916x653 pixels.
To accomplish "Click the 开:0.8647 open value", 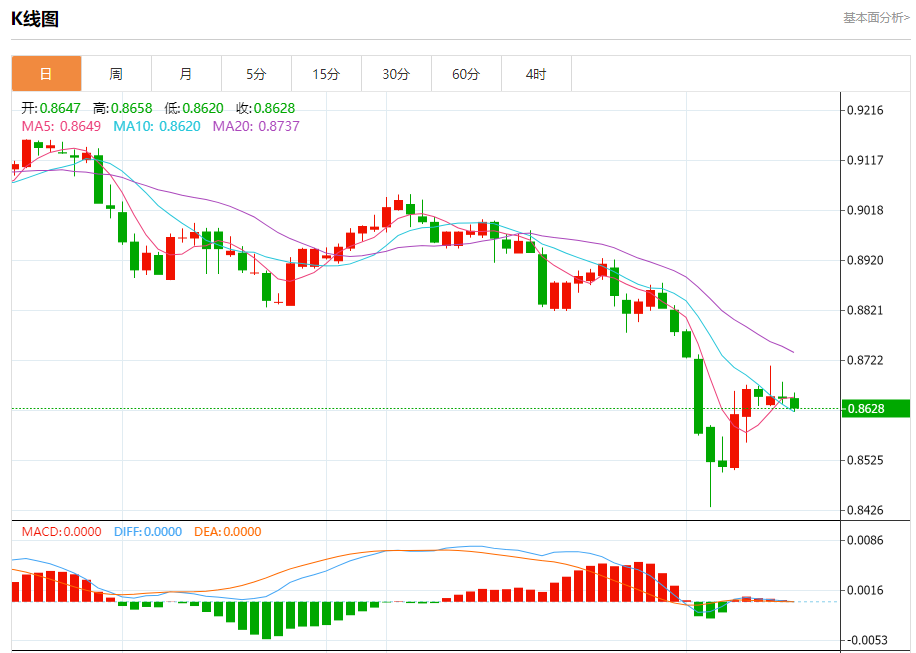I will (51, 108).
